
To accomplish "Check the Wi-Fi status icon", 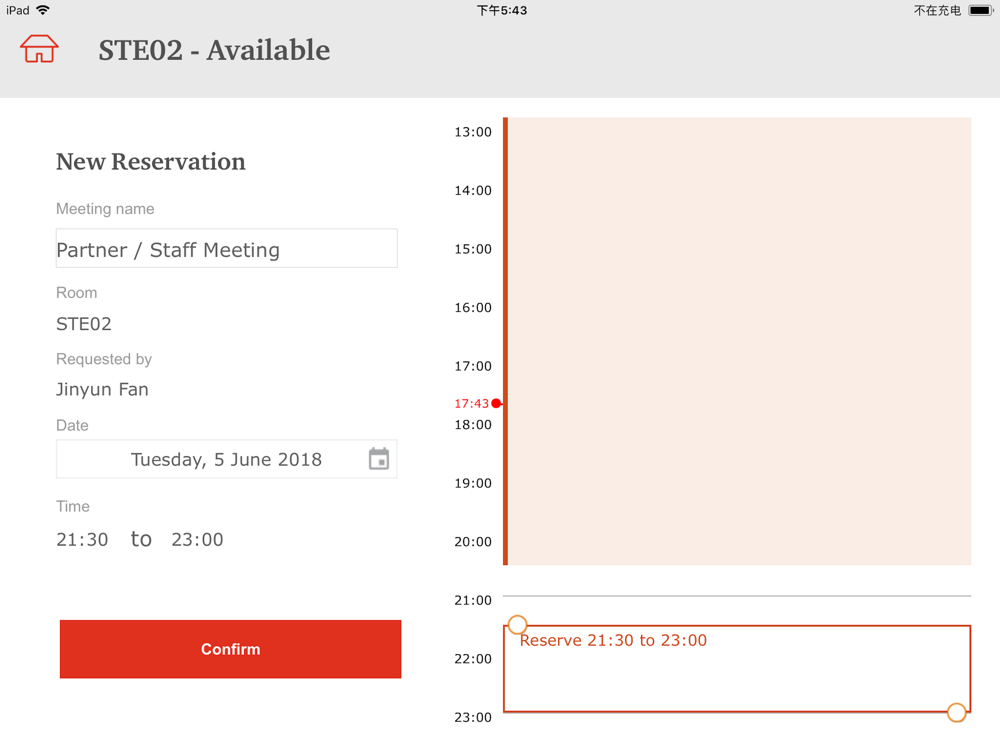I will 43,10.
